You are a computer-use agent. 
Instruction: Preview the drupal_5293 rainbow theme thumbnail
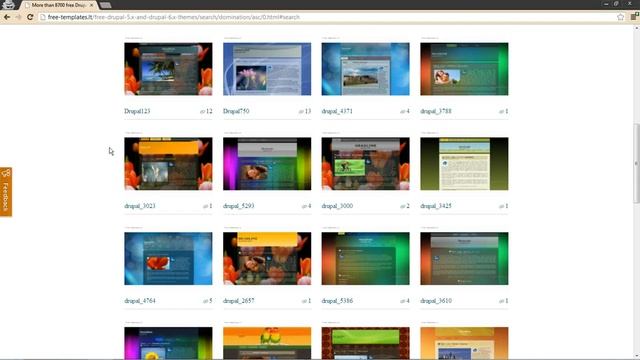pos(267,164)
